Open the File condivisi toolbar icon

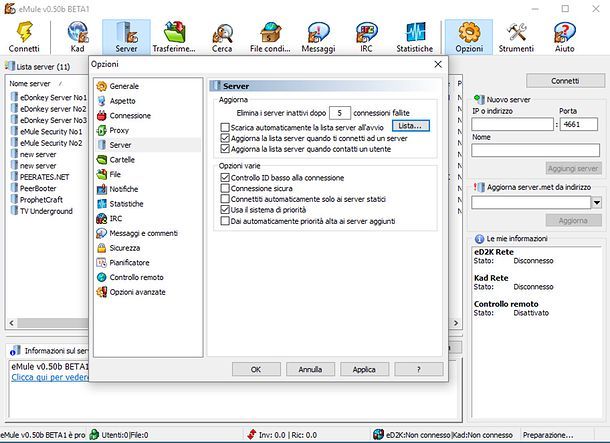(270, 37)
